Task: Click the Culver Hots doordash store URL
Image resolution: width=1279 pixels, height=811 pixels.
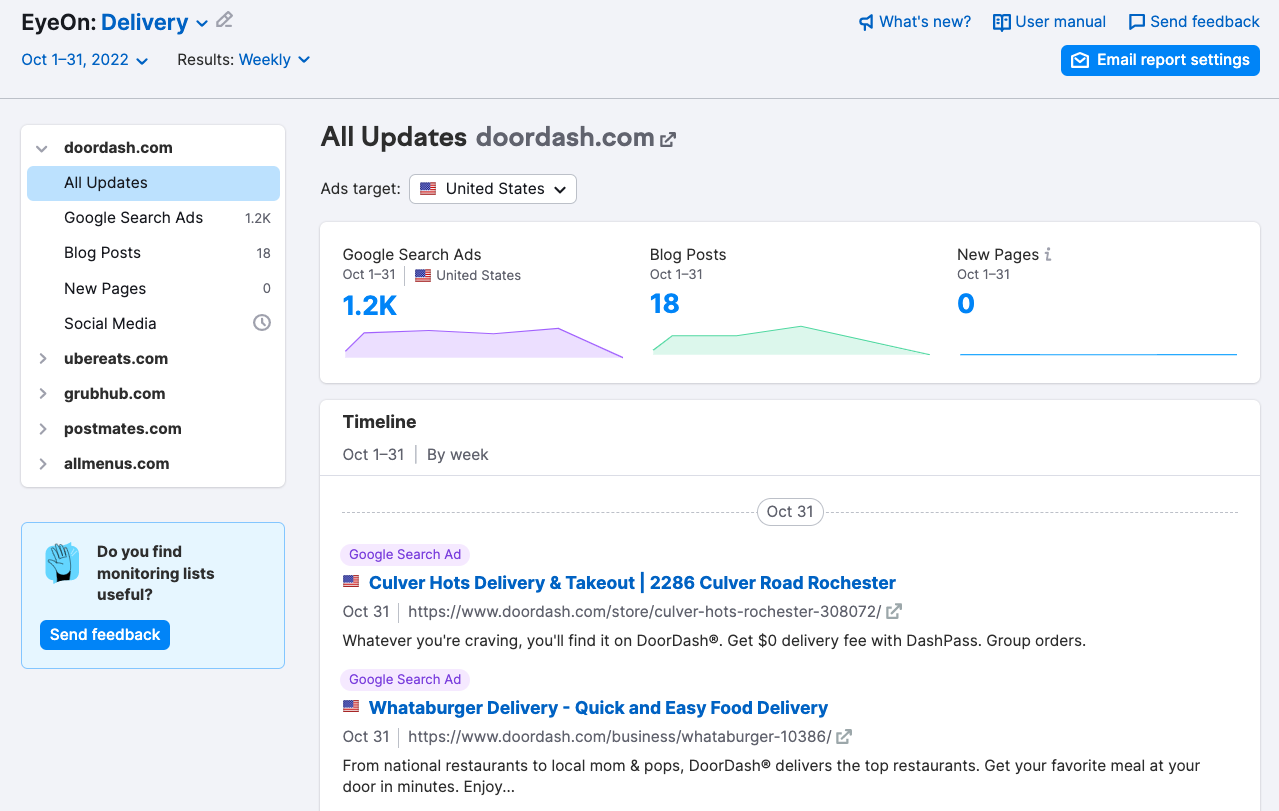Action: coord(645,611)
